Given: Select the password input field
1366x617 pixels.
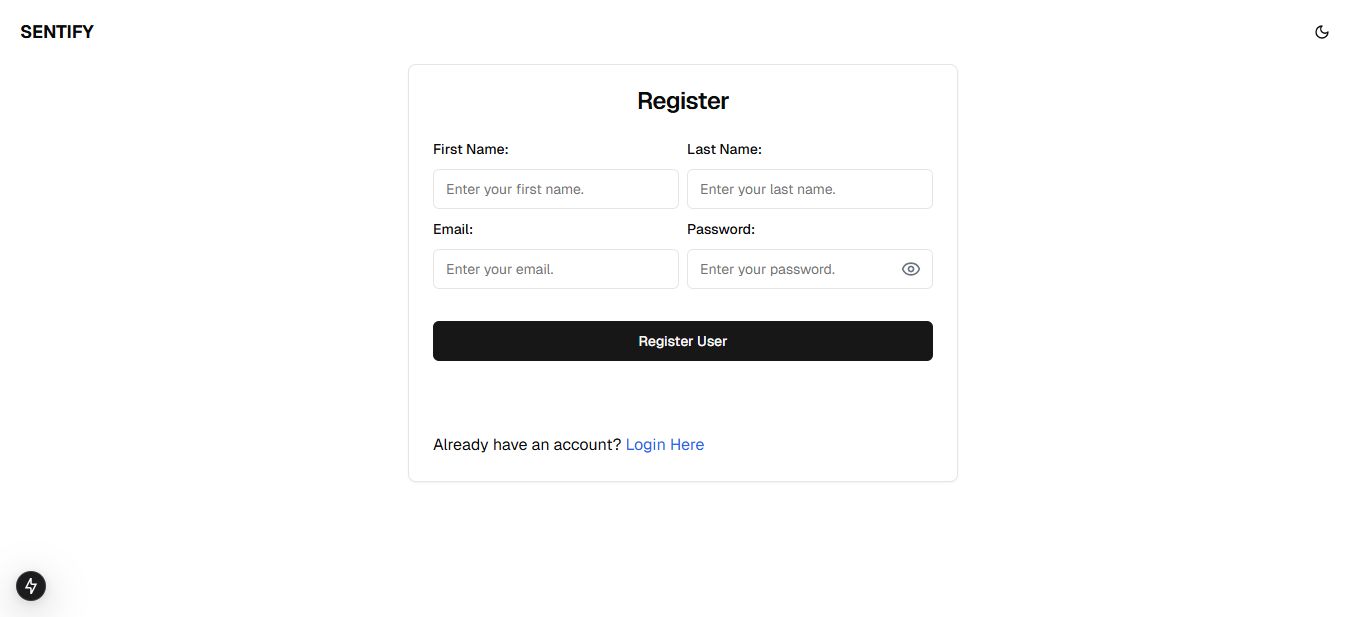Looking at the screenshot, I should pos(790,269).
